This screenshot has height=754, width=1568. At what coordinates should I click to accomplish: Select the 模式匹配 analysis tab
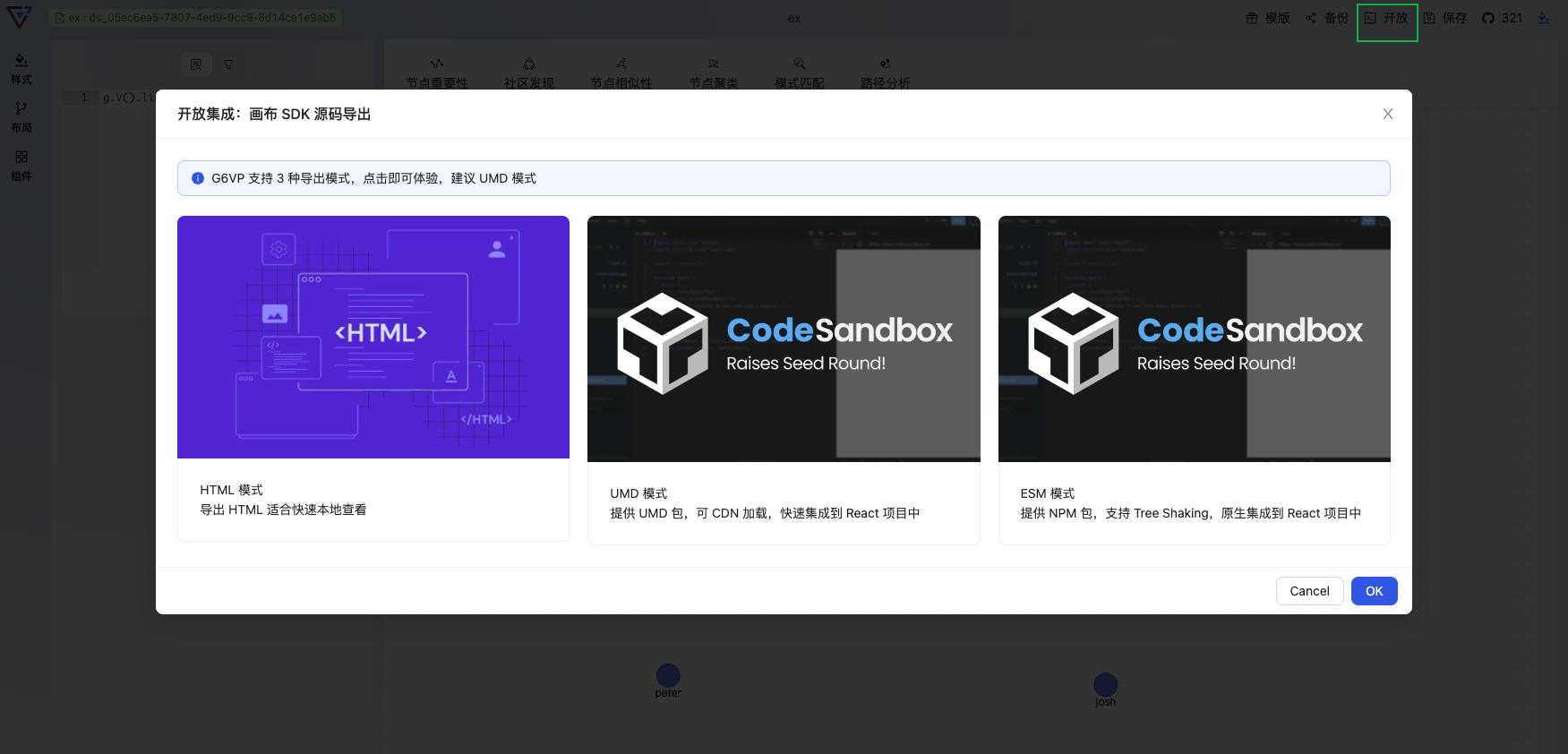click(800, 74)
